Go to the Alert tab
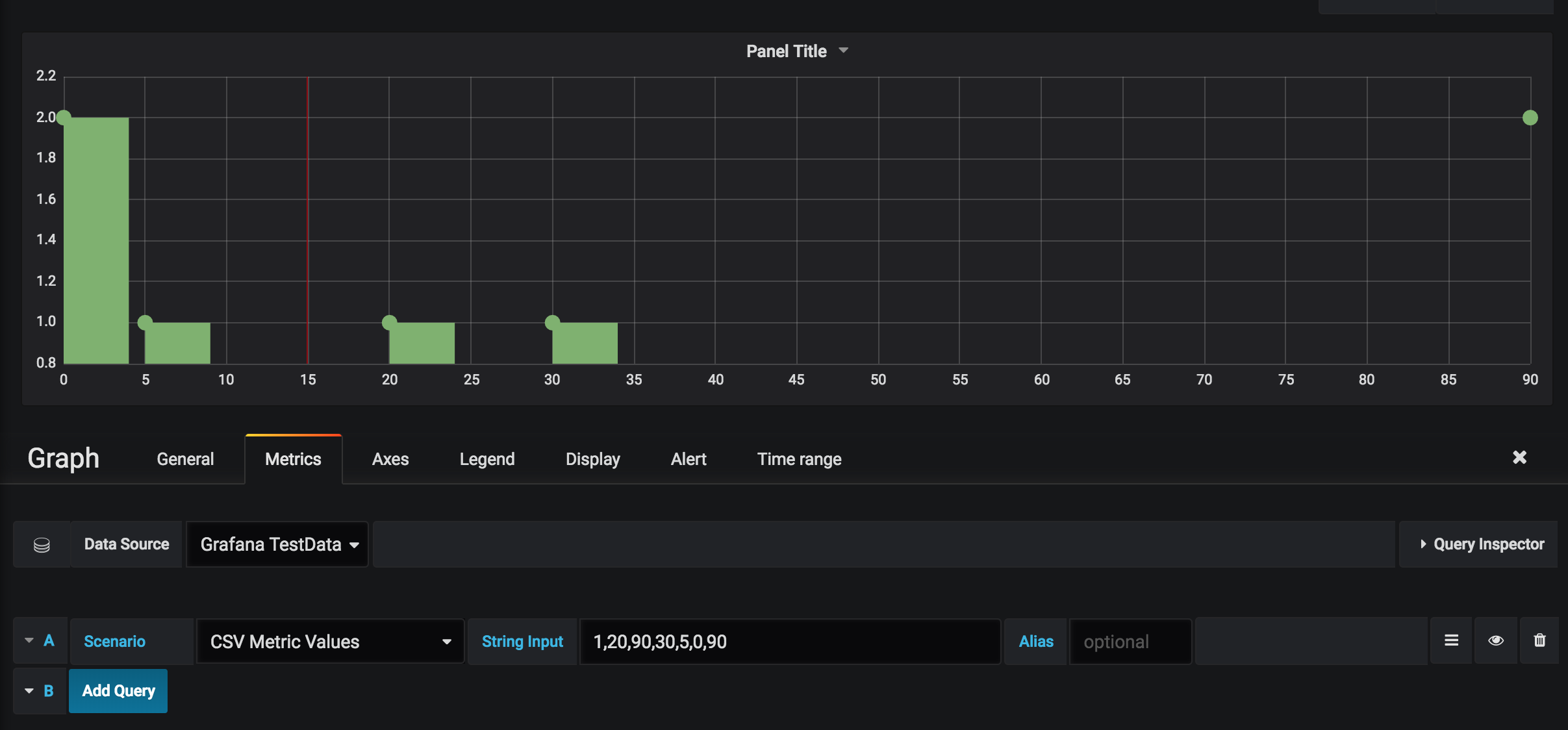The width and height of the screenshot is (1568, 730). coord(689,459)
